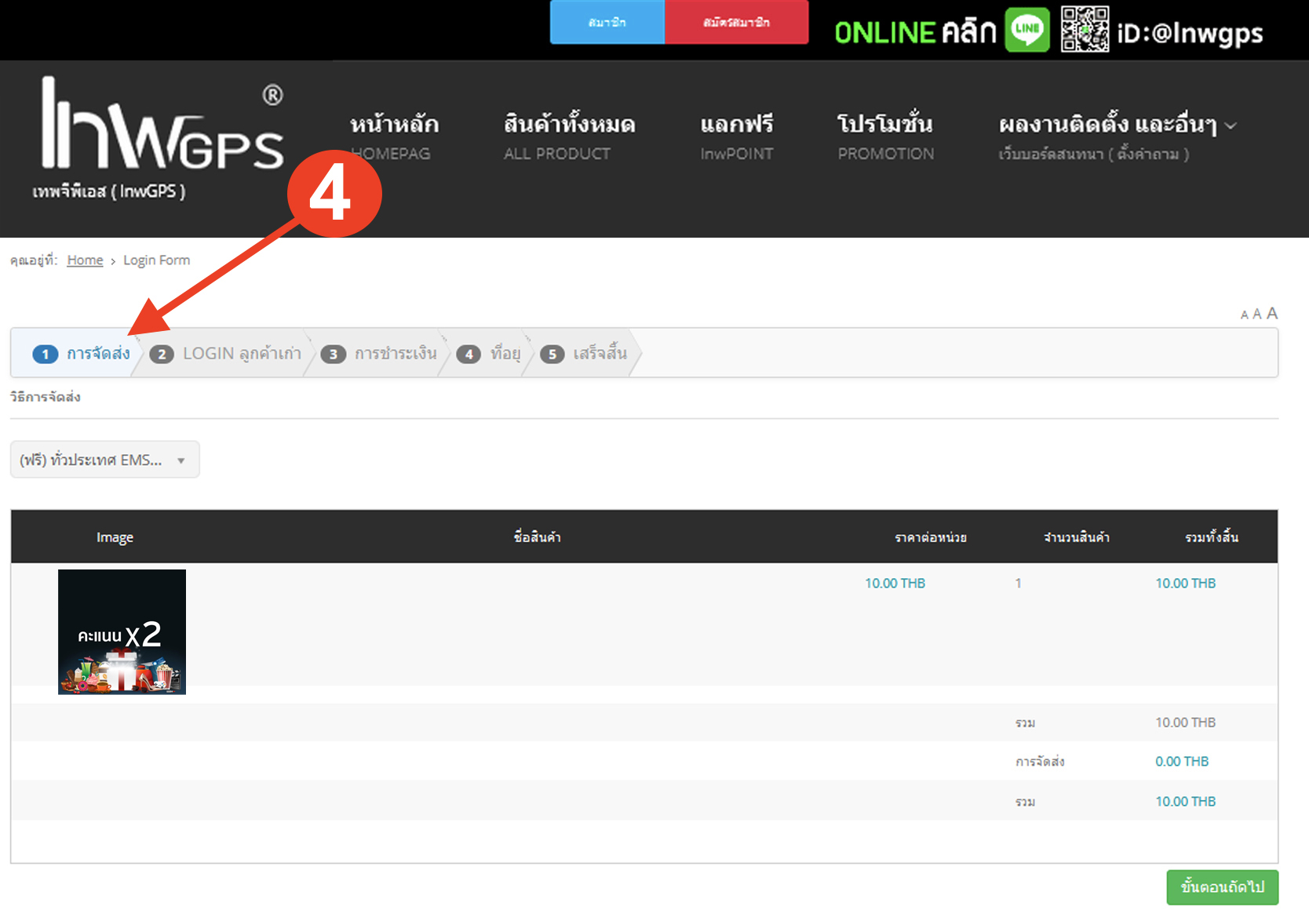Click the medium A font size icon
1309x924 pixels.
(x=1257, y=315)
